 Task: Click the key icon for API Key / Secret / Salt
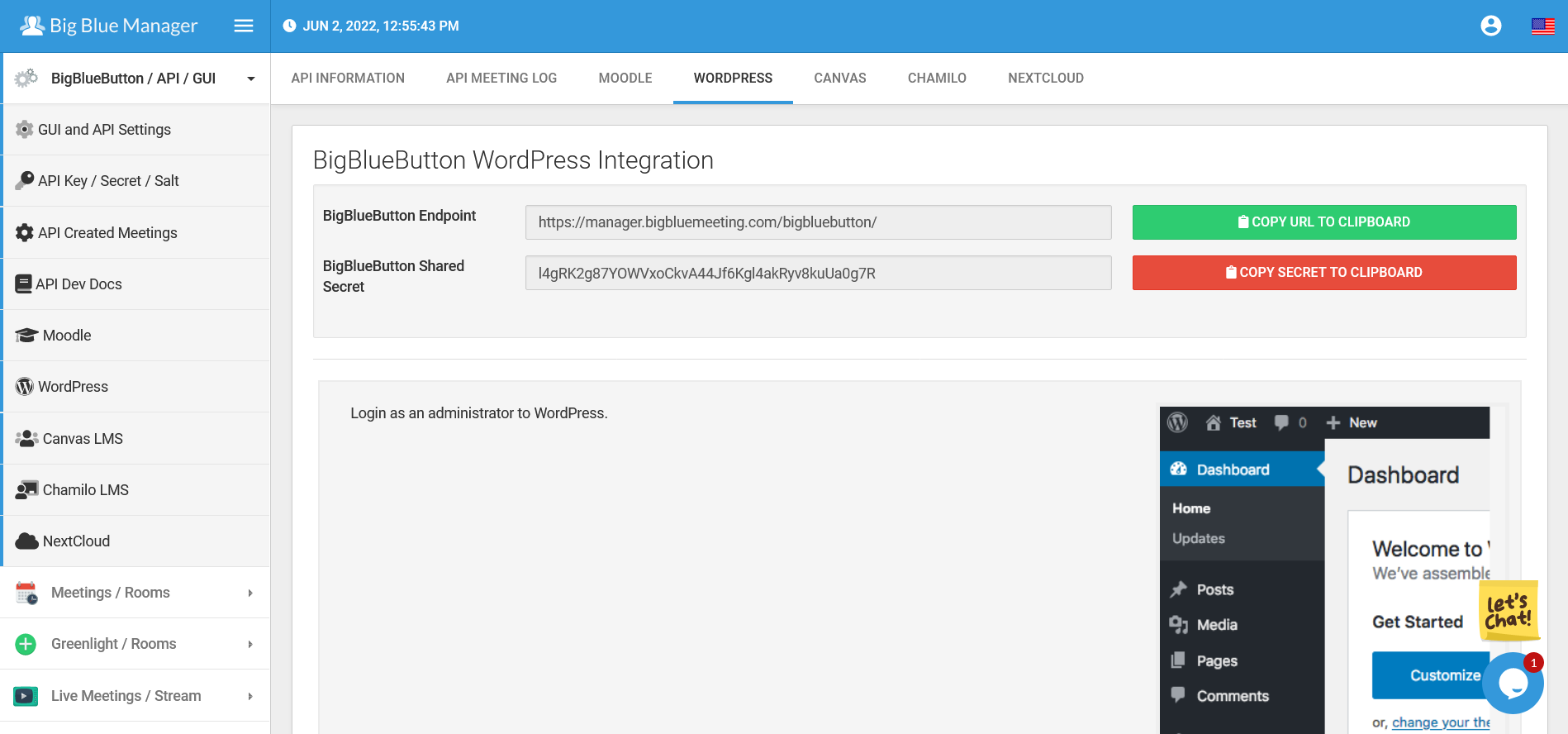pyautogui.click(x=25, y=180)
